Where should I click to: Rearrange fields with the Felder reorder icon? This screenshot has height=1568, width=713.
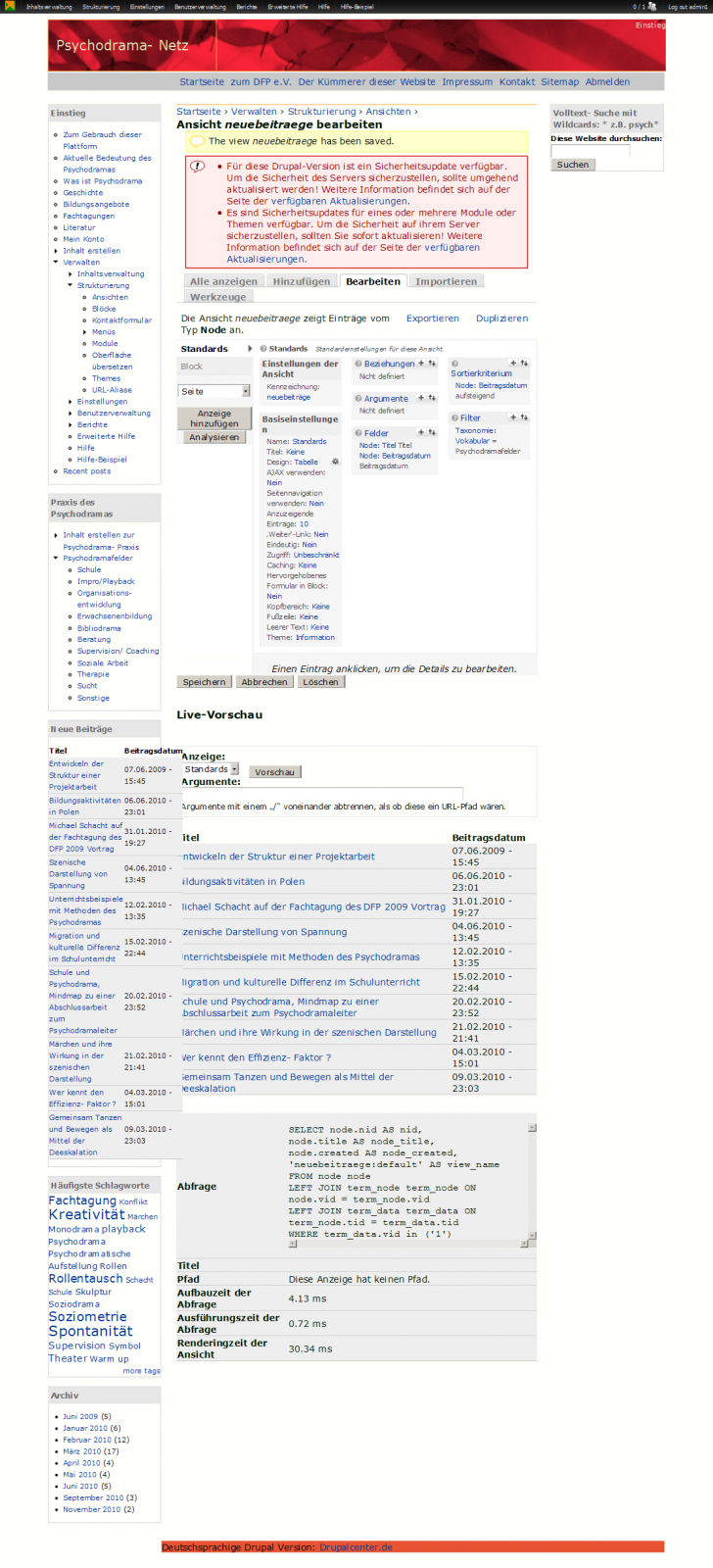pyautogui.click(x=431, y=432)
